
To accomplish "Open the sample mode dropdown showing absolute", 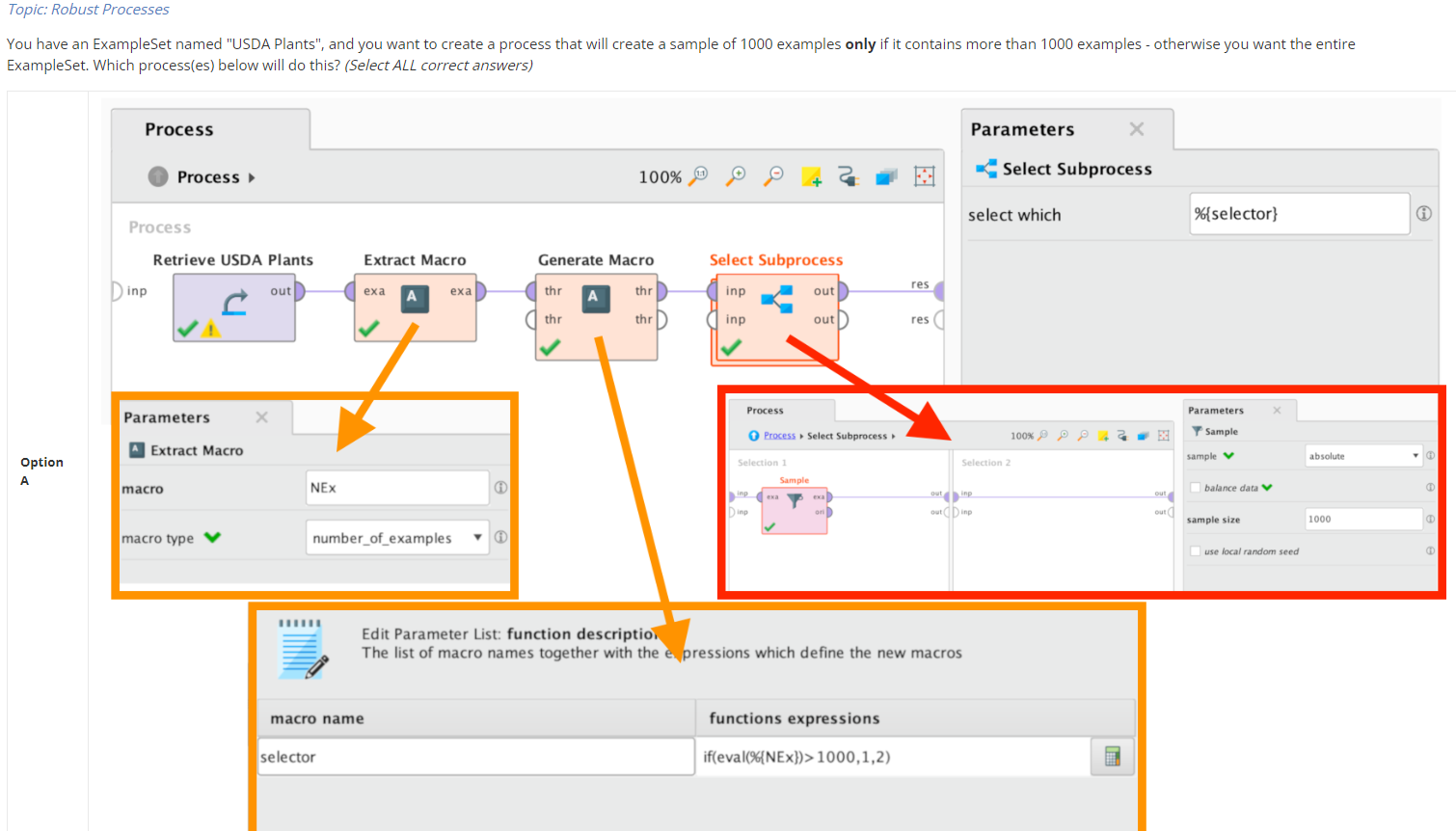I will pos(1362,455).
